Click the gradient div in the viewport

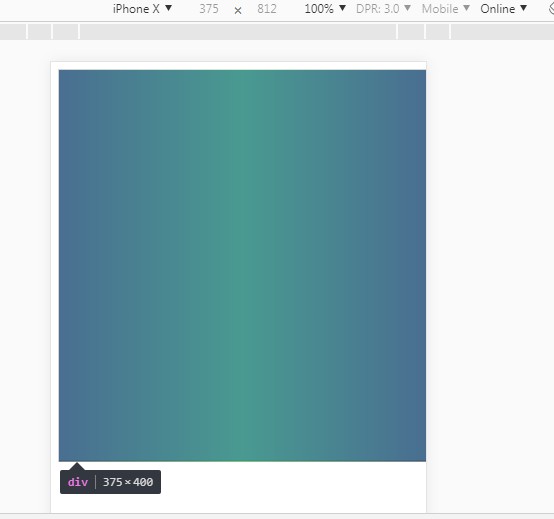242,266
